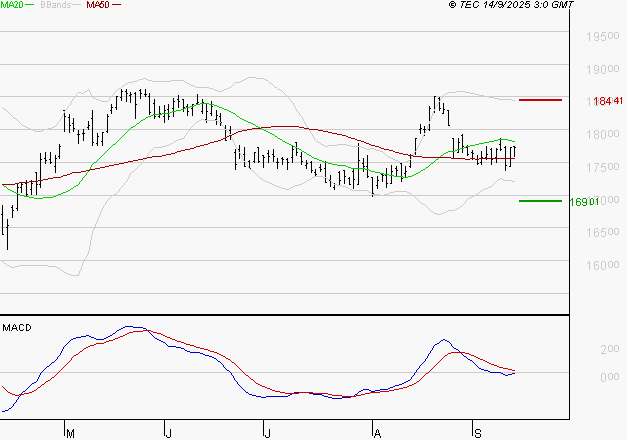Click the green support line marker
The height and width of the screenshot is (440, 627).
click(540, 201)
